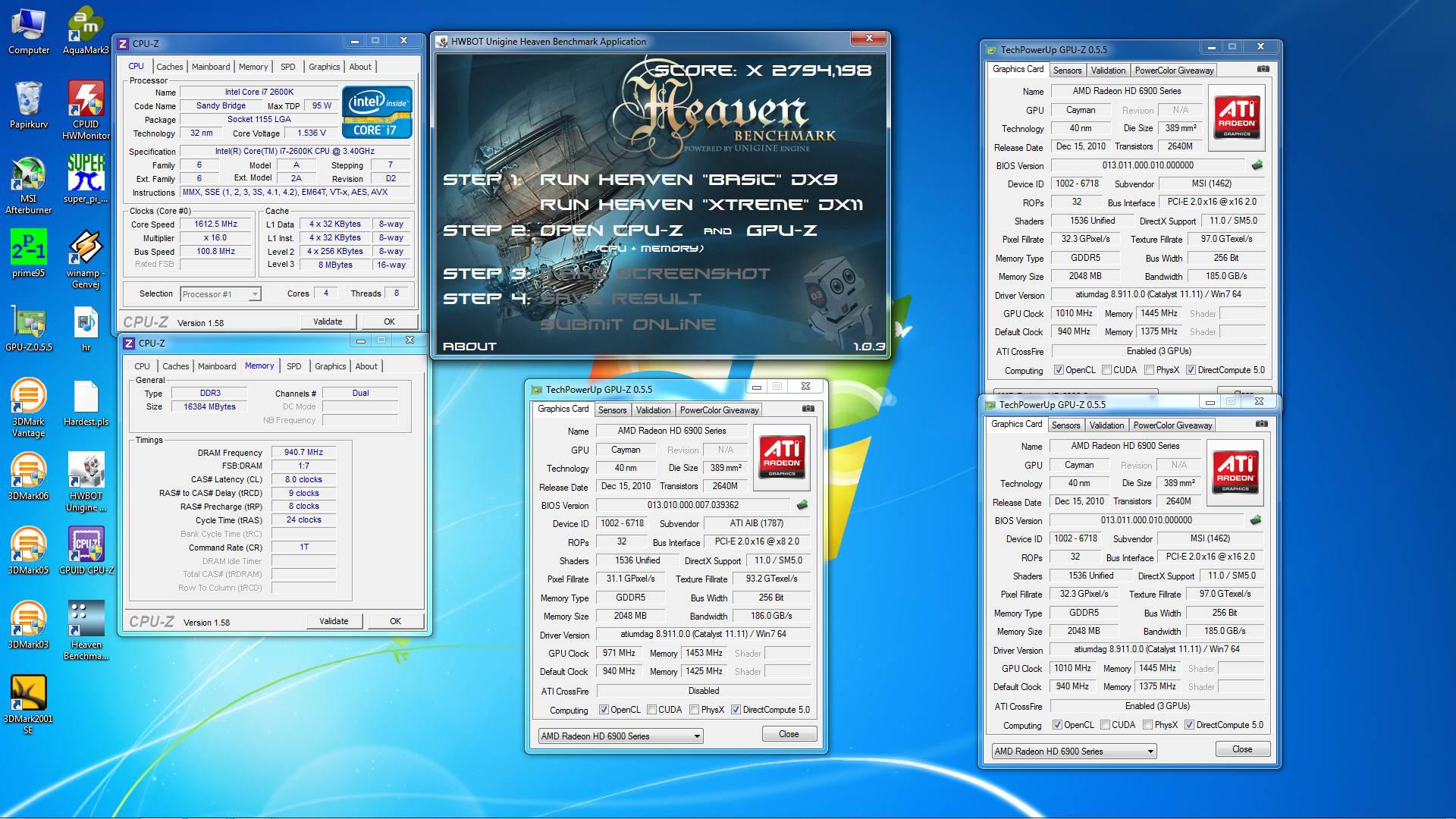Image resolution: width=1456 pixels, height=819 pixels.
Task: Open Hardest.pls file icon
Action: (x=86, y=403)
